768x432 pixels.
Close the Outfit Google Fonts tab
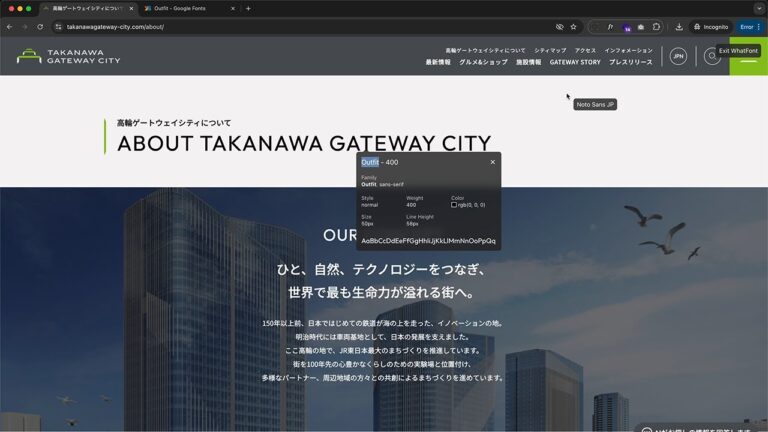coord(233,8)
